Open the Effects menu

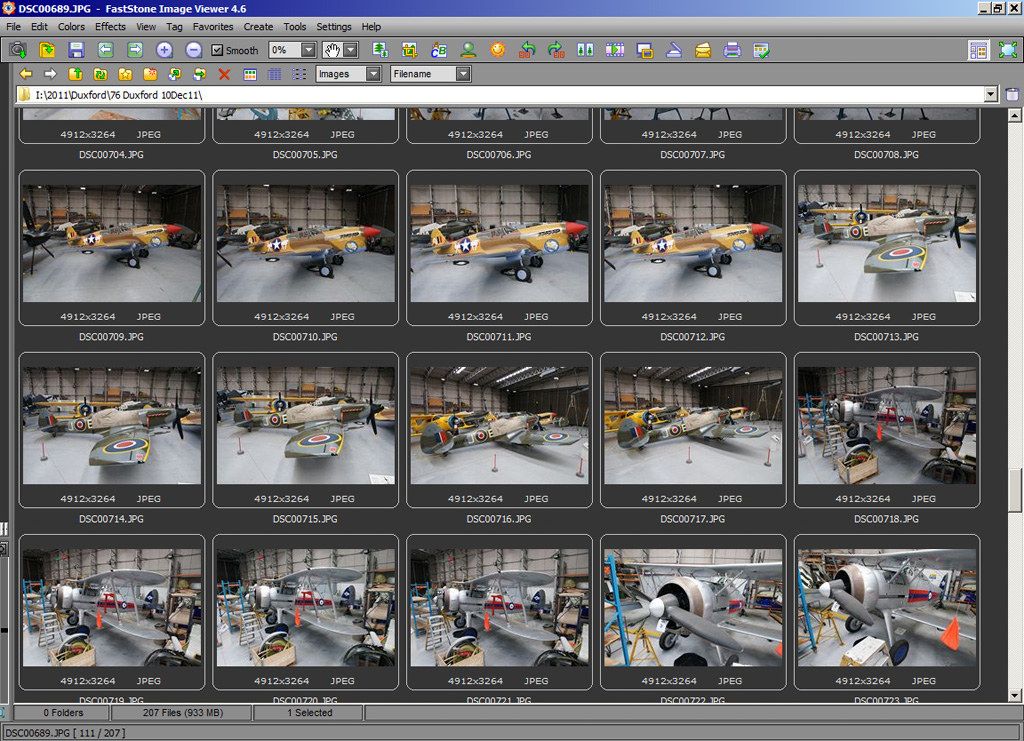click(110, 27)
